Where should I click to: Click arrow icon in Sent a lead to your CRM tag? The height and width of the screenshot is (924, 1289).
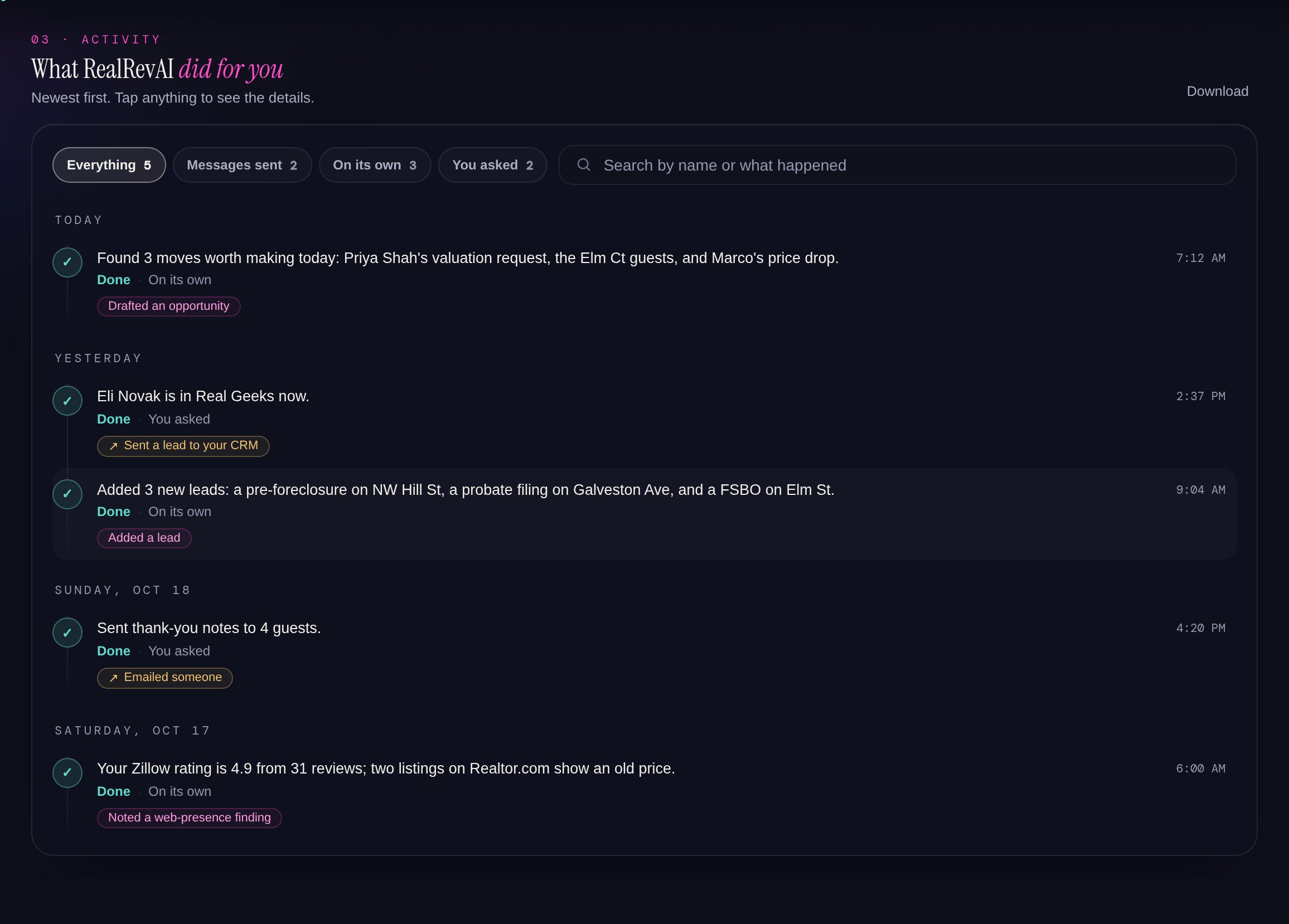[x=114, y=446]
